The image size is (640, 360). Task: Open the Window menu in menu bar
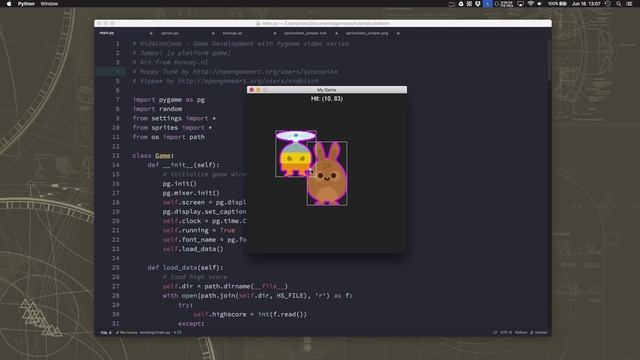pyautogui.click(x=49, y=4)
